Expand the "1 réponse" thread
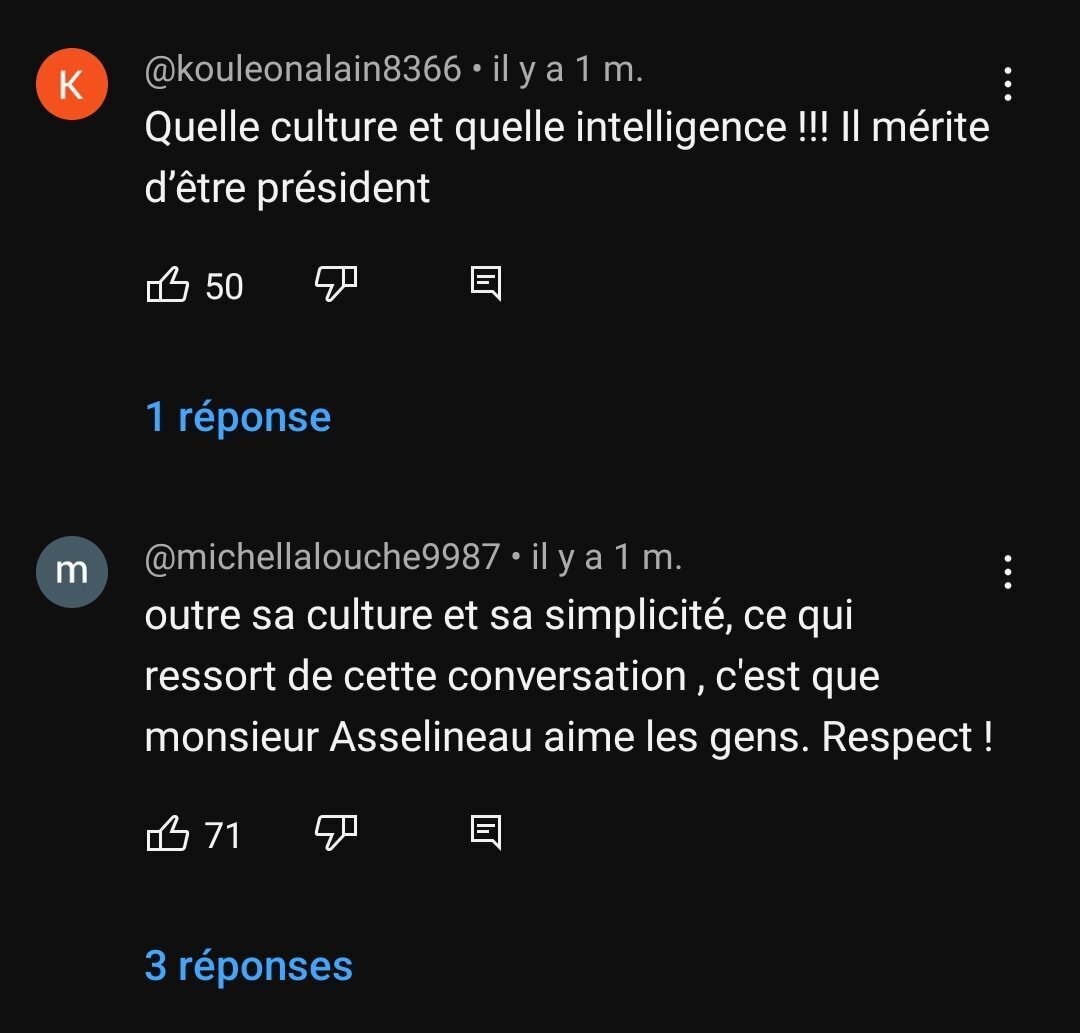 coord(238,417)
